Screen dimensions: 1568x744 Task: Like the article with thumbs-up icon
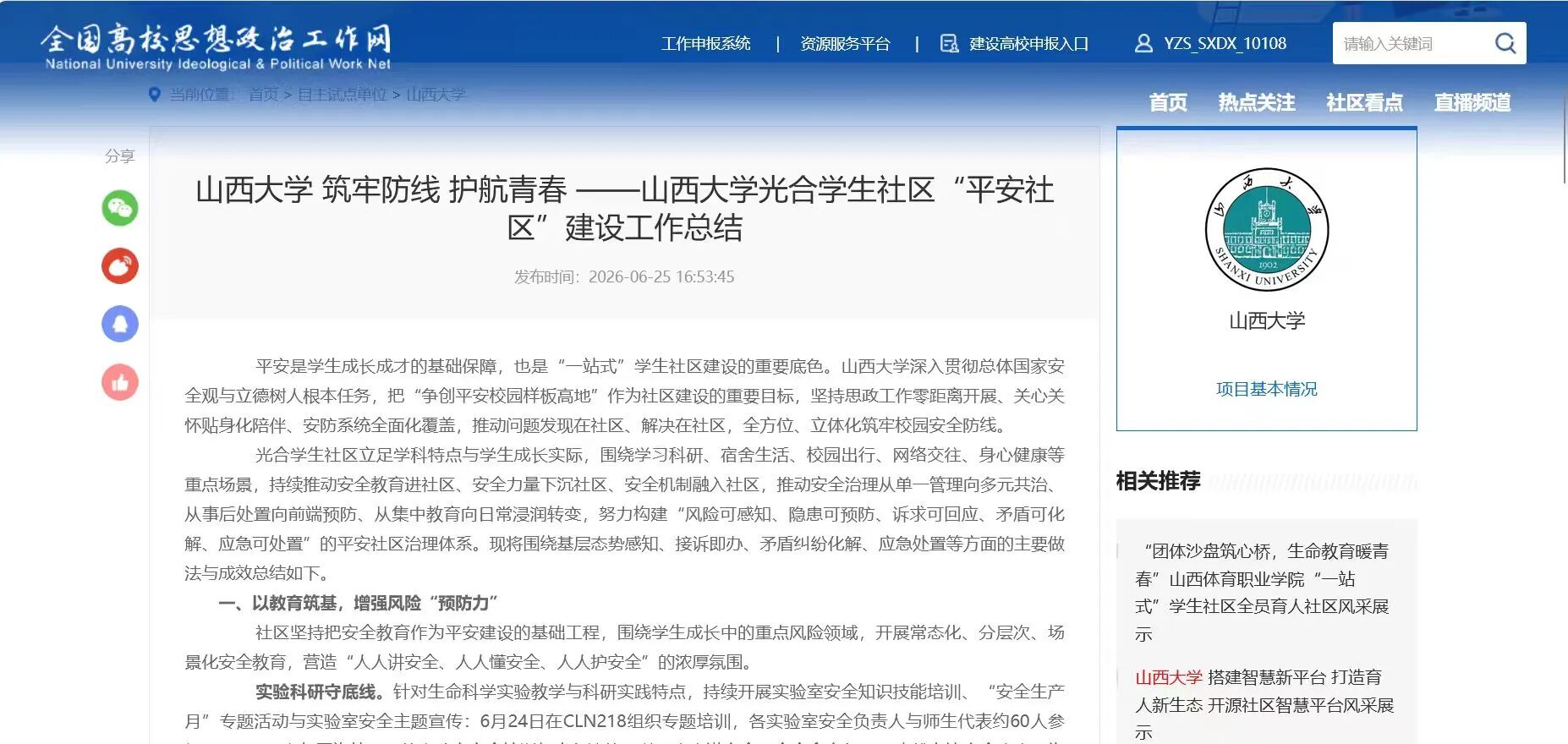click(x=120, y=382)
